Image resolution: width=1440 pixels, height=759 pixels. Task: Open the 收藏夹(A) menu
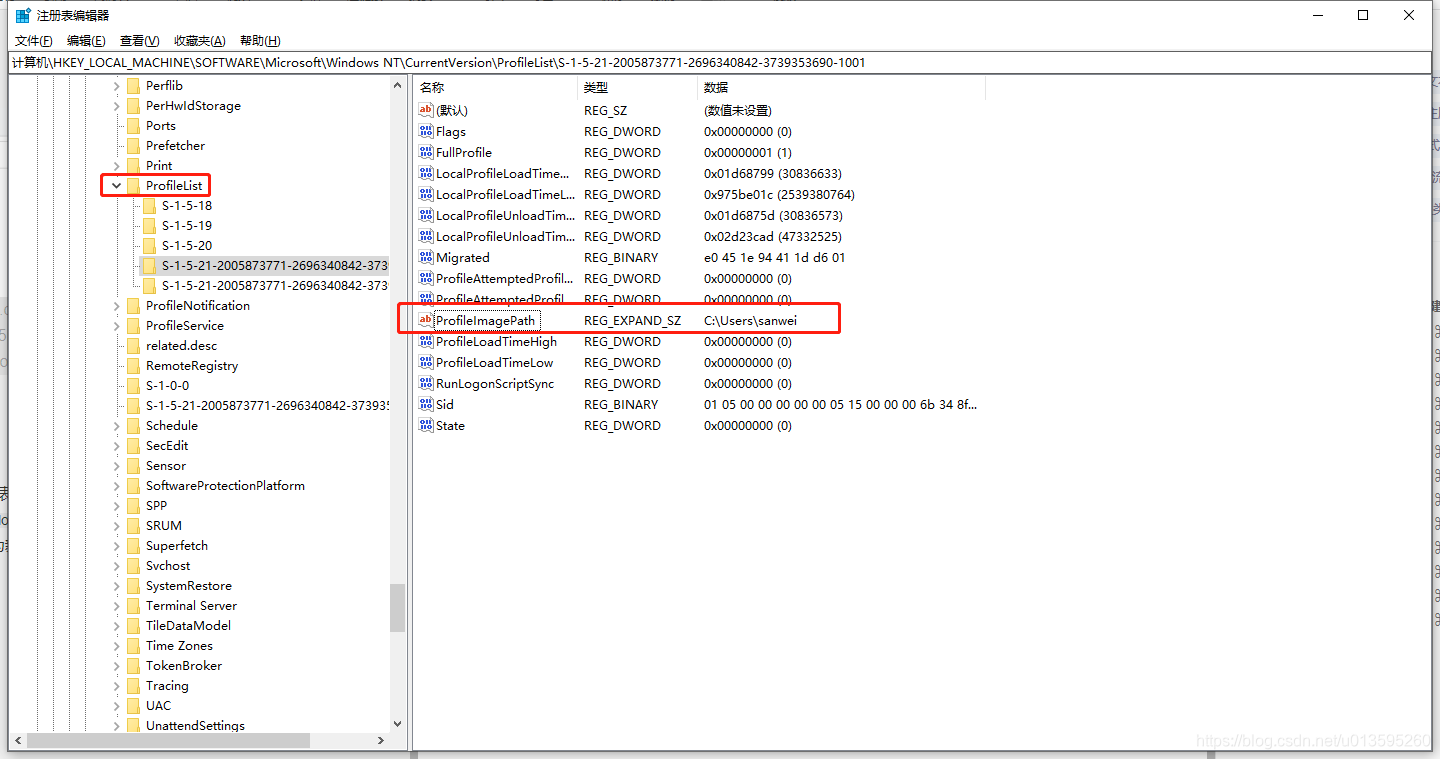click(199, 41)
